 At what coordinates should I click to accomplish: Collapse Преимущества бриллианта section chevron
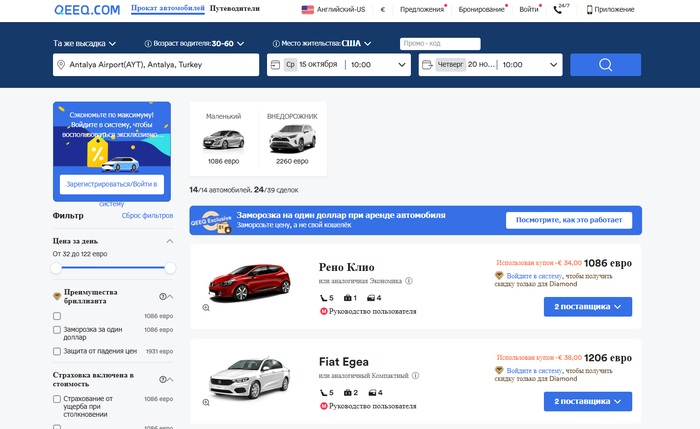[171, 296]
